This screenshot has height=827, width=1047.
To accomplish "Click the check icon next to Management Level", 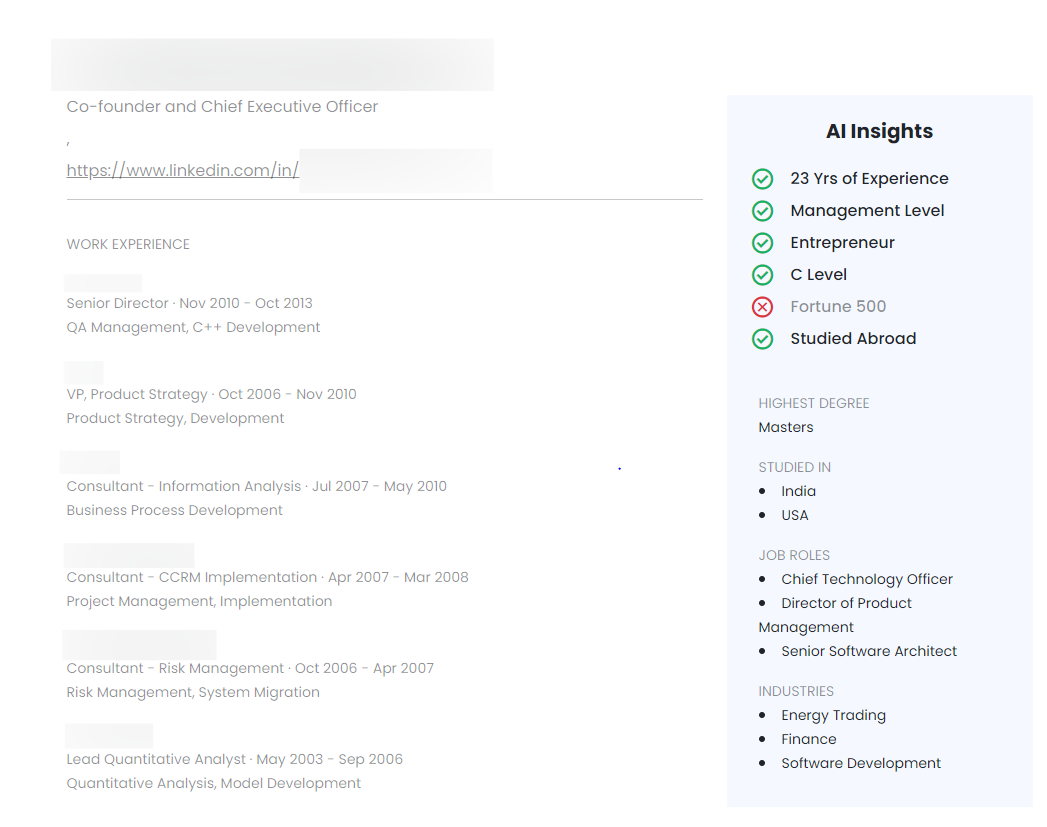I will [x=762, y=211].
